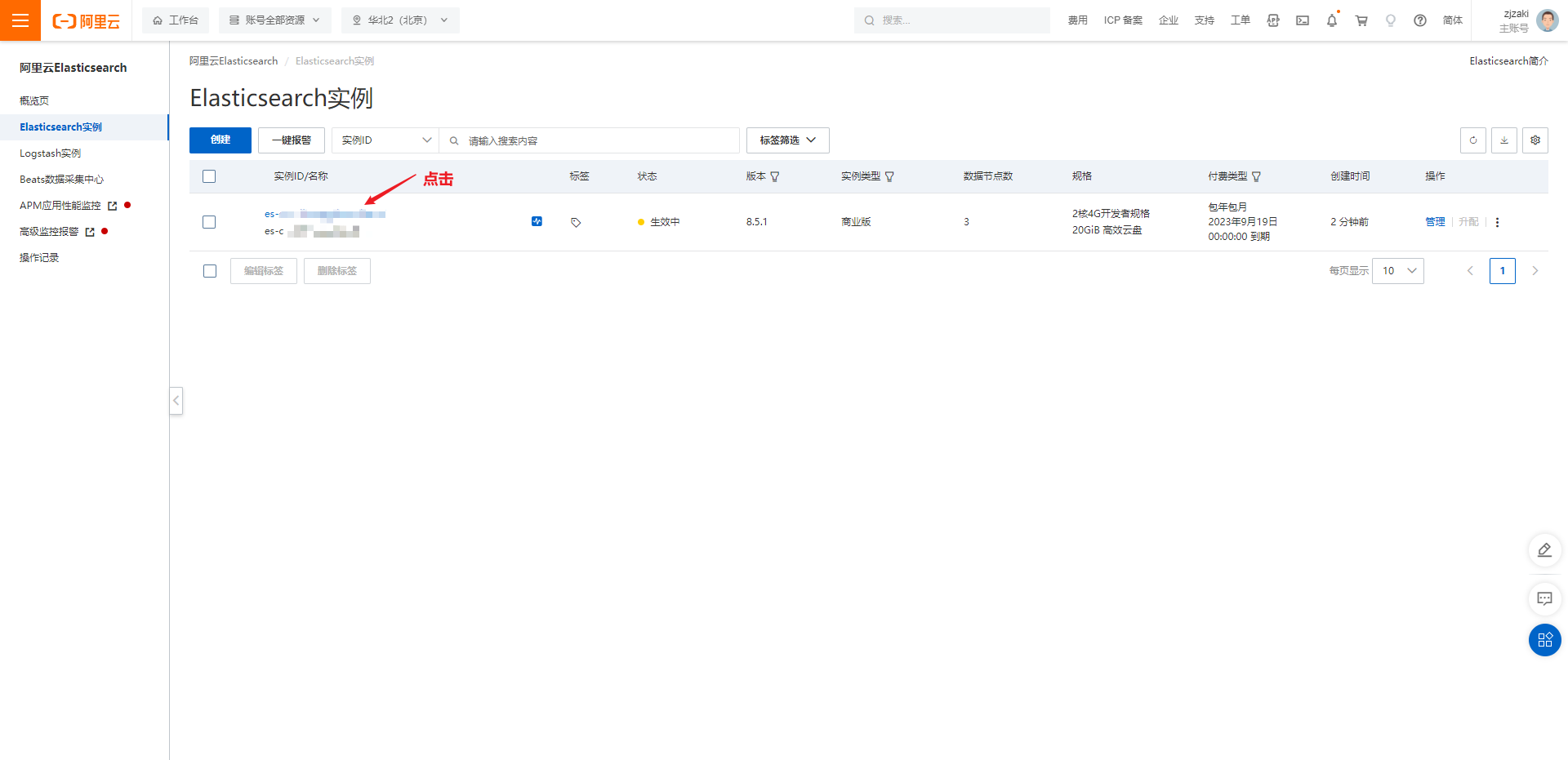The height and width of the screenshot is (760, 1568).
Task: Select page 1 in pagination
Action: [x=1503, y=271]
